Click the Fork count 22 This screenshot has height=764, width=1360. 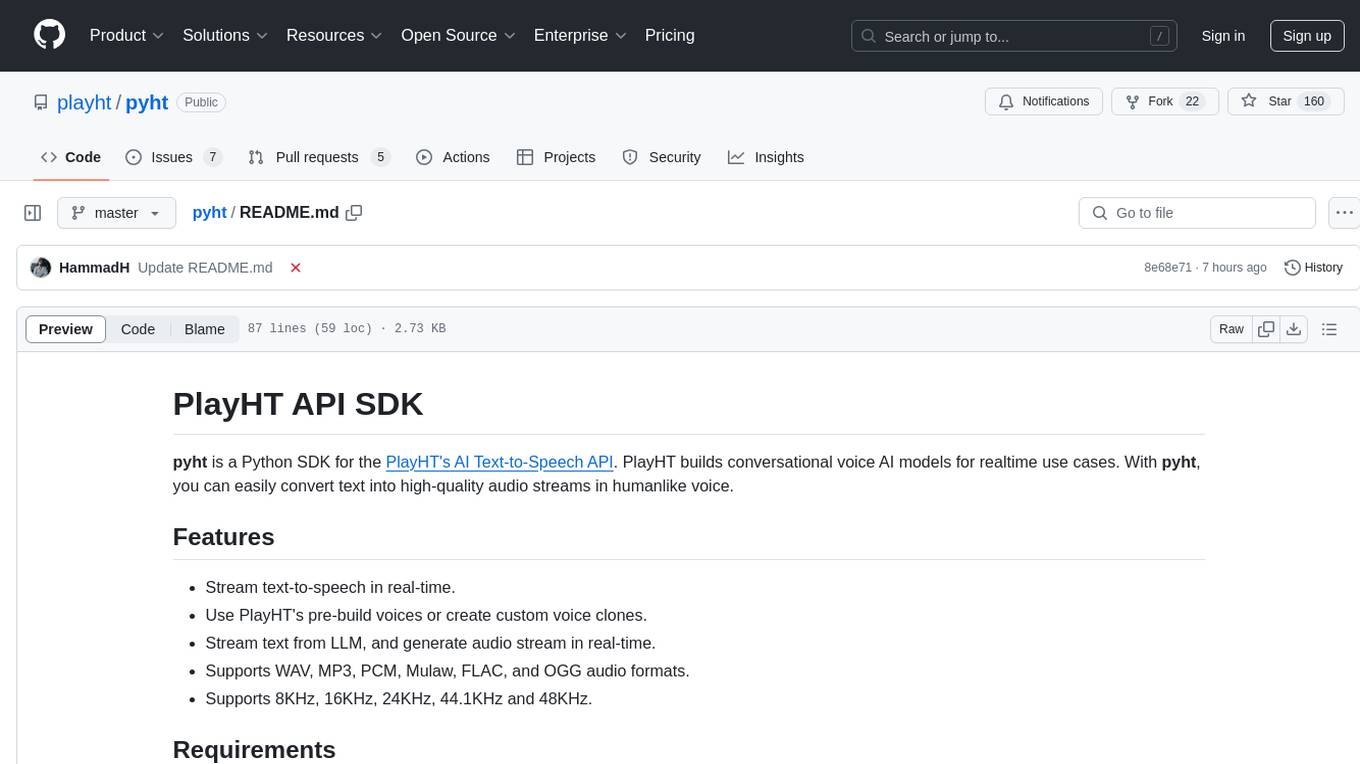tap(1192, 102)
